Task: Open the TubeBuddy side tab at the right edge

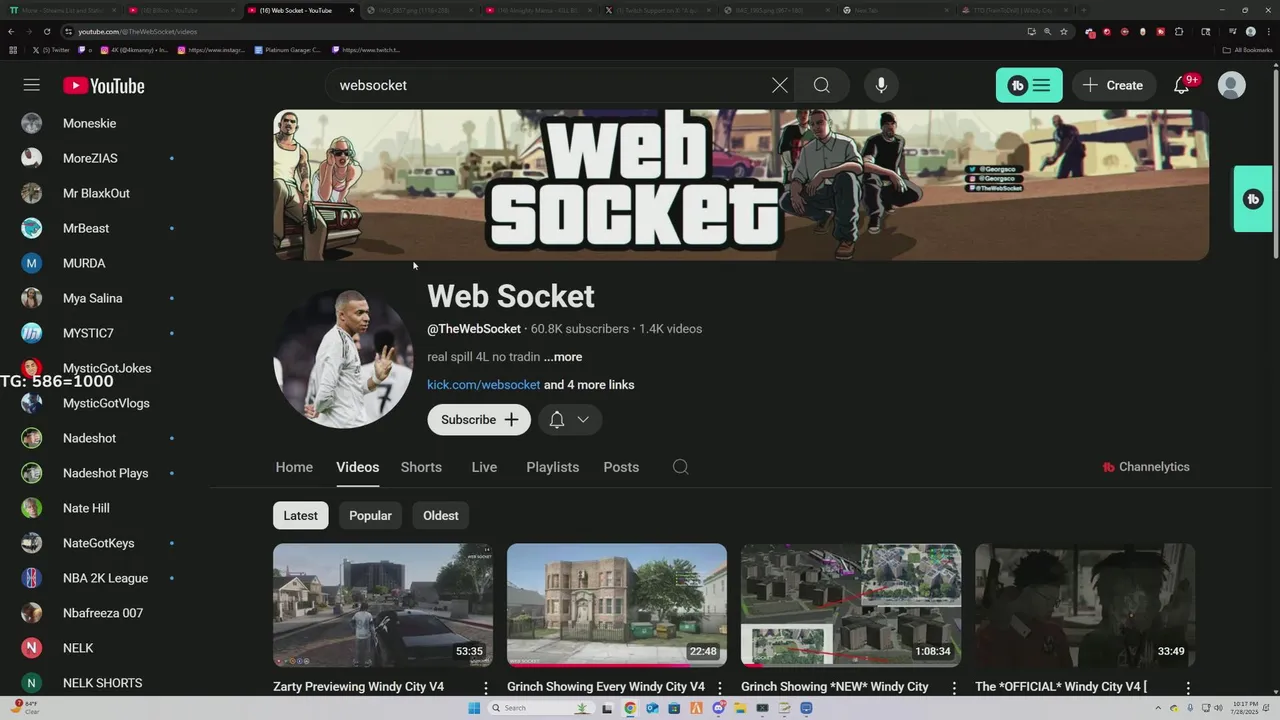Action: (1254, 199)
